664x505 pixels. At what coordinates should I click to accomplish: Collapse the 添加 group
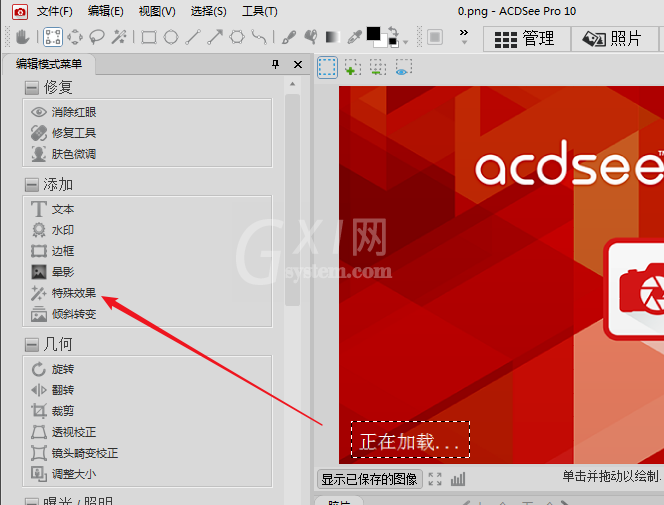pyautogui.click(x=31, y=185)
